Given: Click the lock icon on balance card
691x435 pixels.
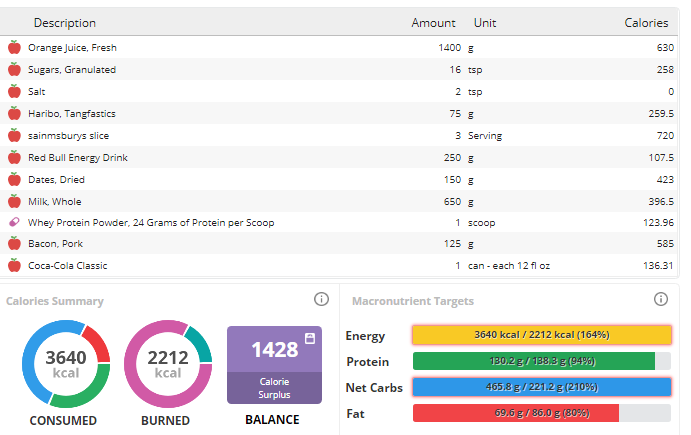Looking at the screenshot, I should (x=310, y=338).
